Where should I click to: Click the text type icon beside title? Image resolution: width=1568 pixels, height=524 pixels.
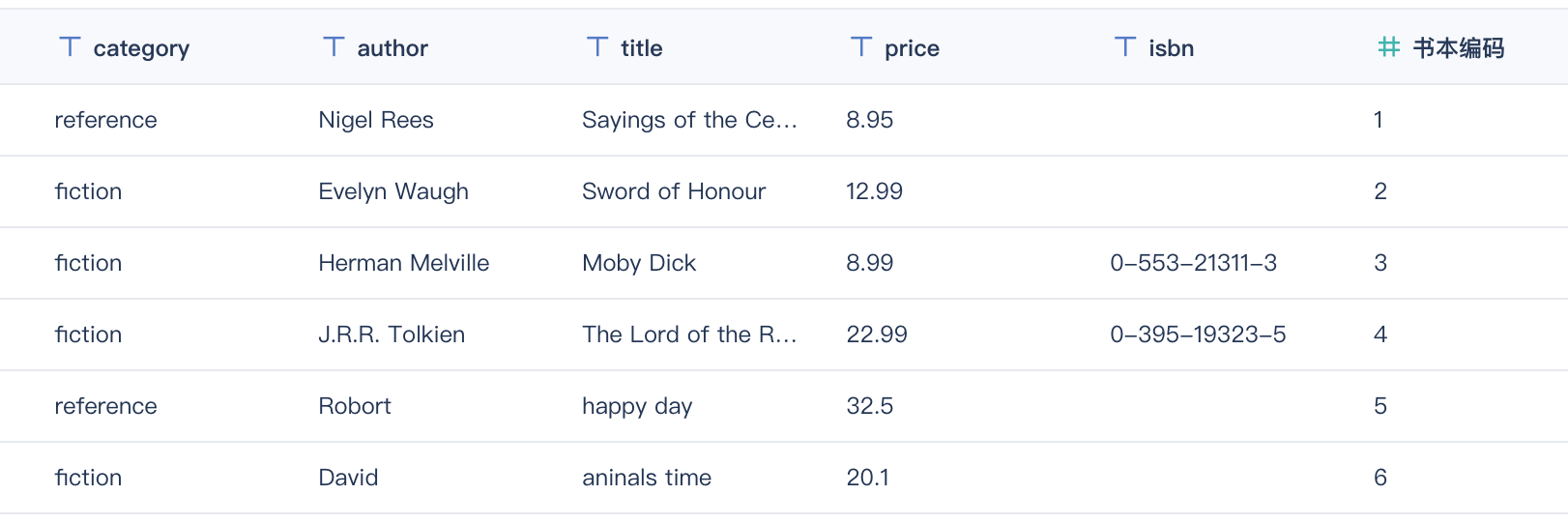coord(597,47)
